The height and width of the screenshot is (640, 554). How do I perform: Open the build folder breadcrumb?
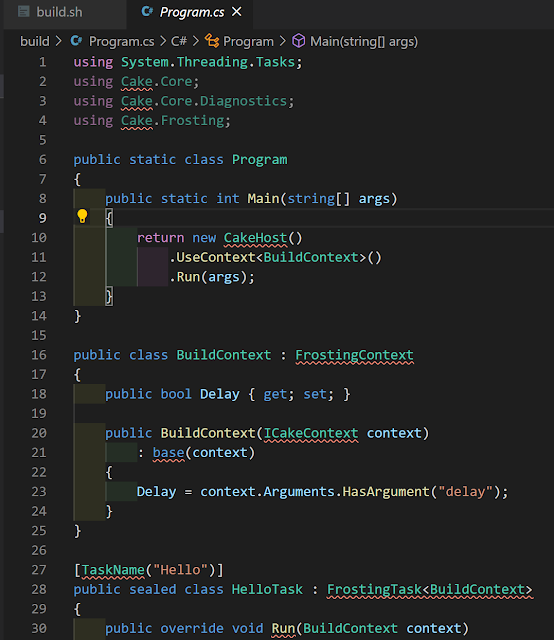(35, 41)
